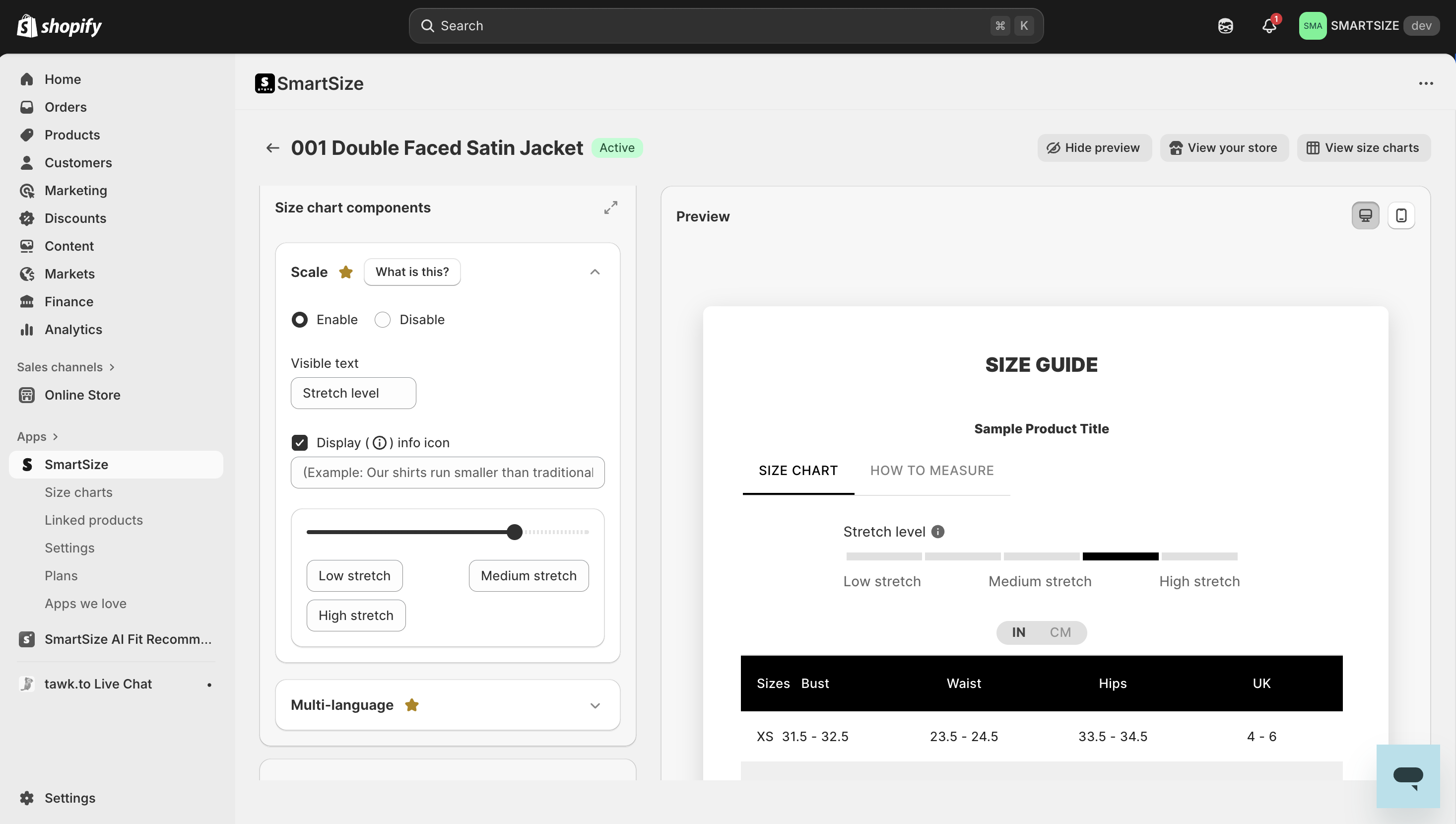Click the Stretch level info icon in preview
The height and width of the screenshot is (824, 1456).
click(x=938, y=532)
